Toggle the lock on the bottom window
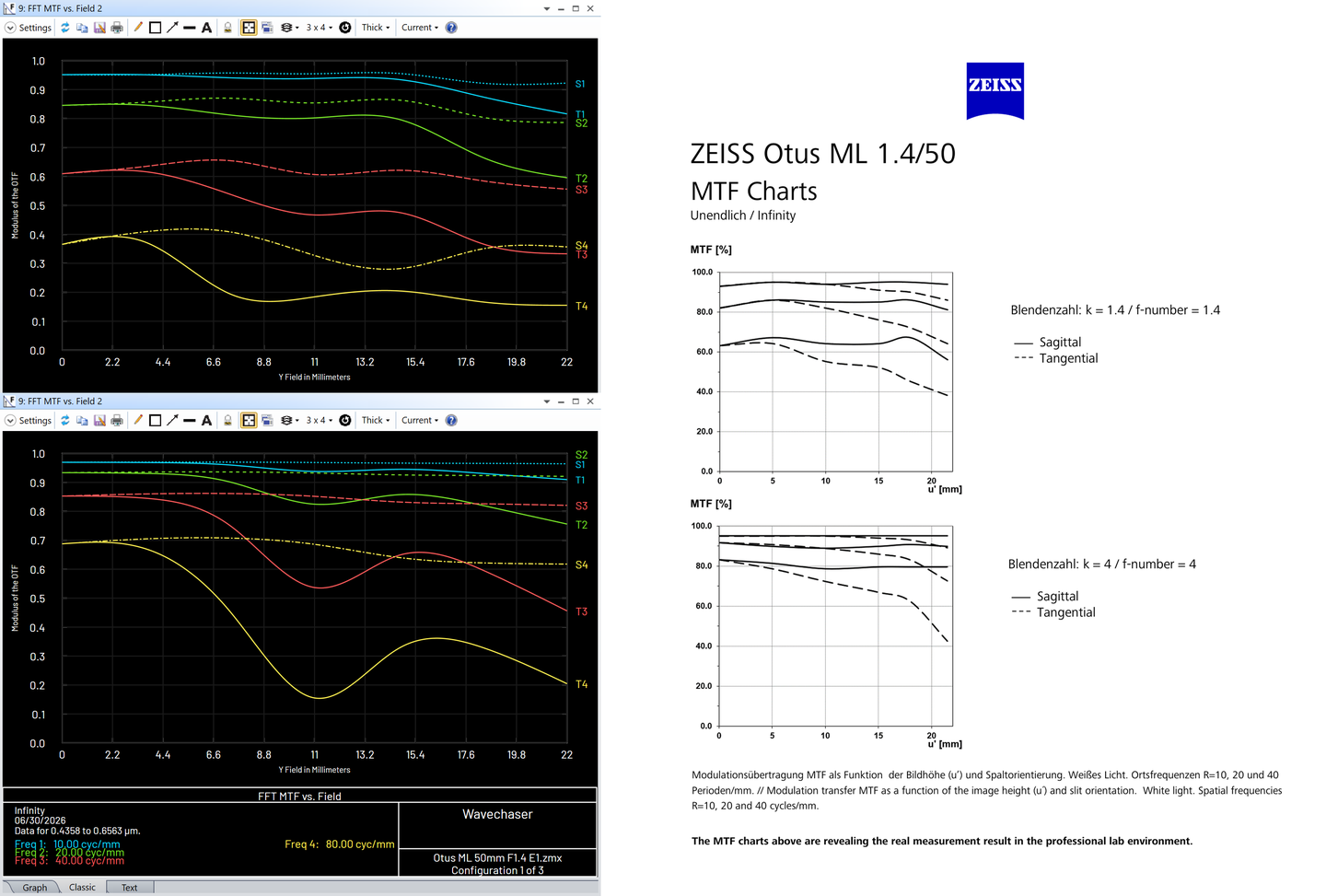 228,421
